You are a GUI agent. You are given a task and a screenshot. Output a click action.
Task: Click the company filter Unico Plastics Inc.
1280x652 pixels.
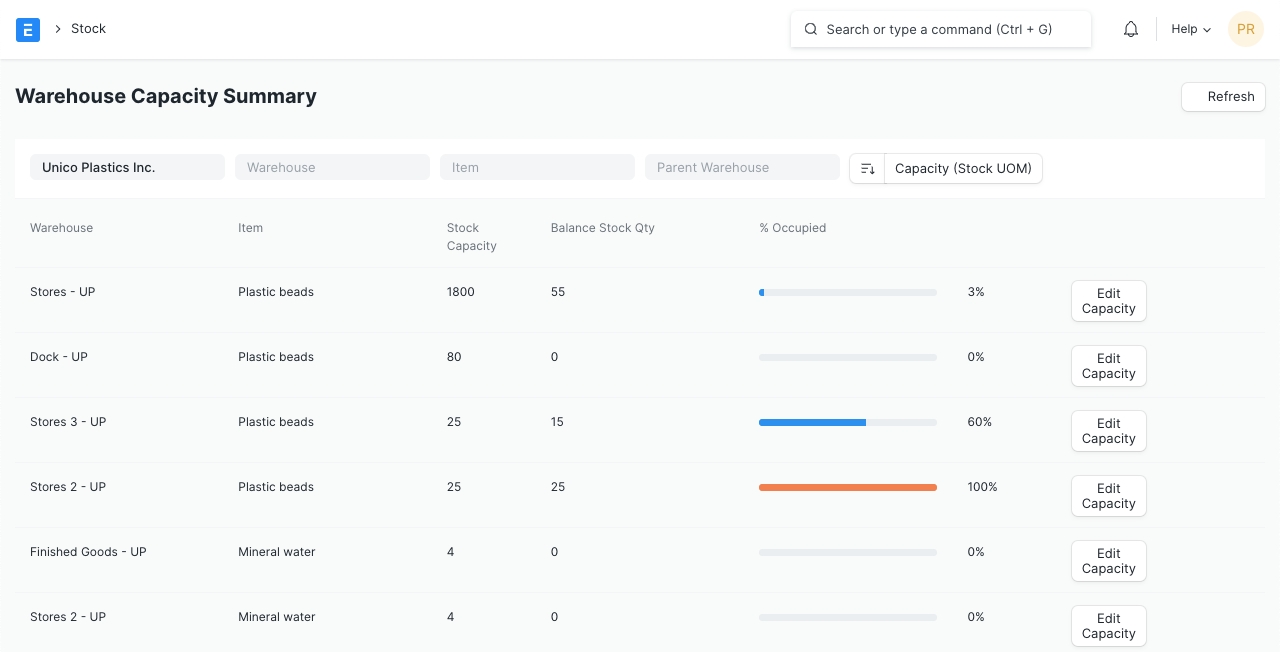point(127,168)
